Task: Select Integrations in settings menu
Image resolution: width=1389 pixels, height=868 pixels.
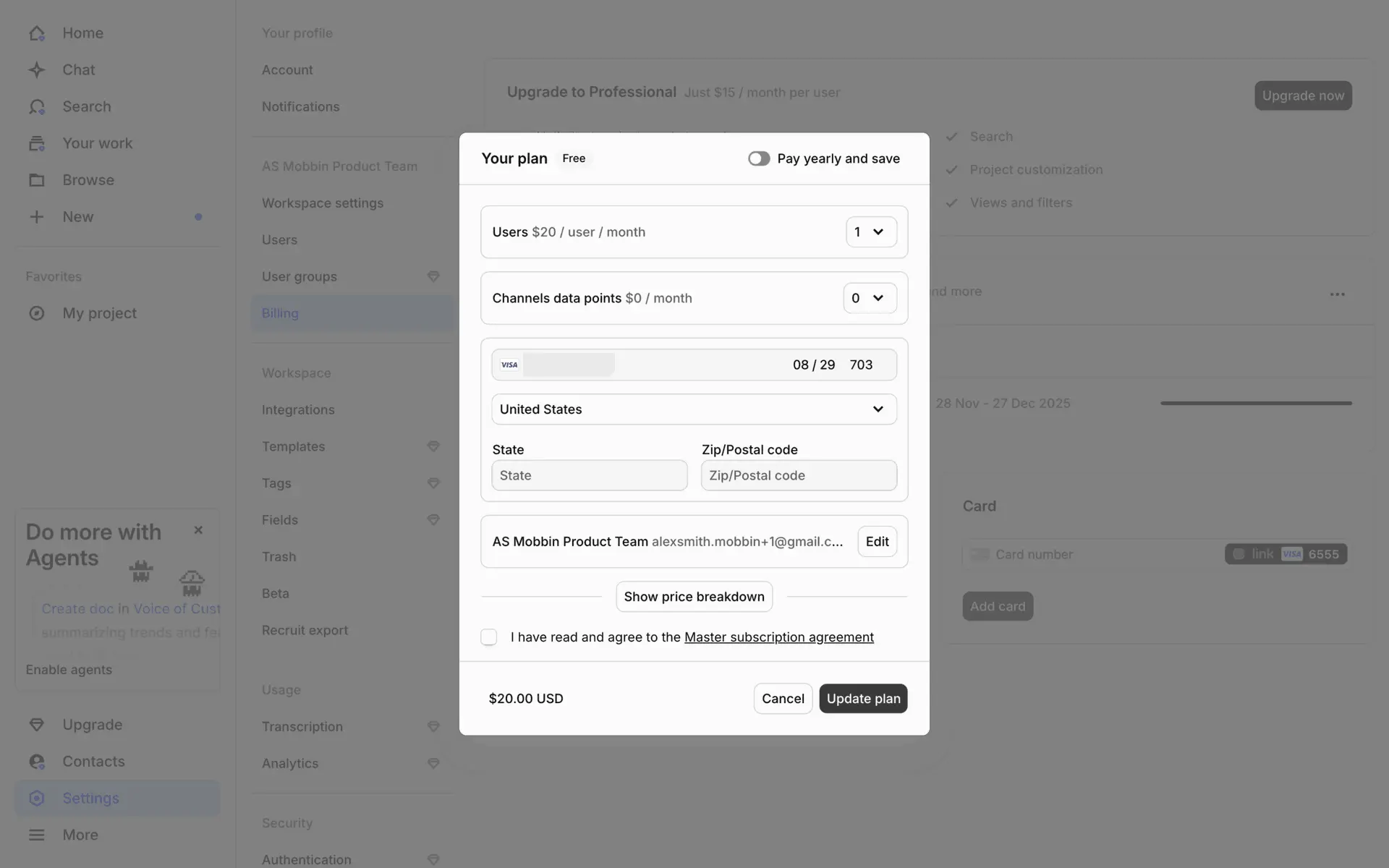Action: tap(298, 410)
